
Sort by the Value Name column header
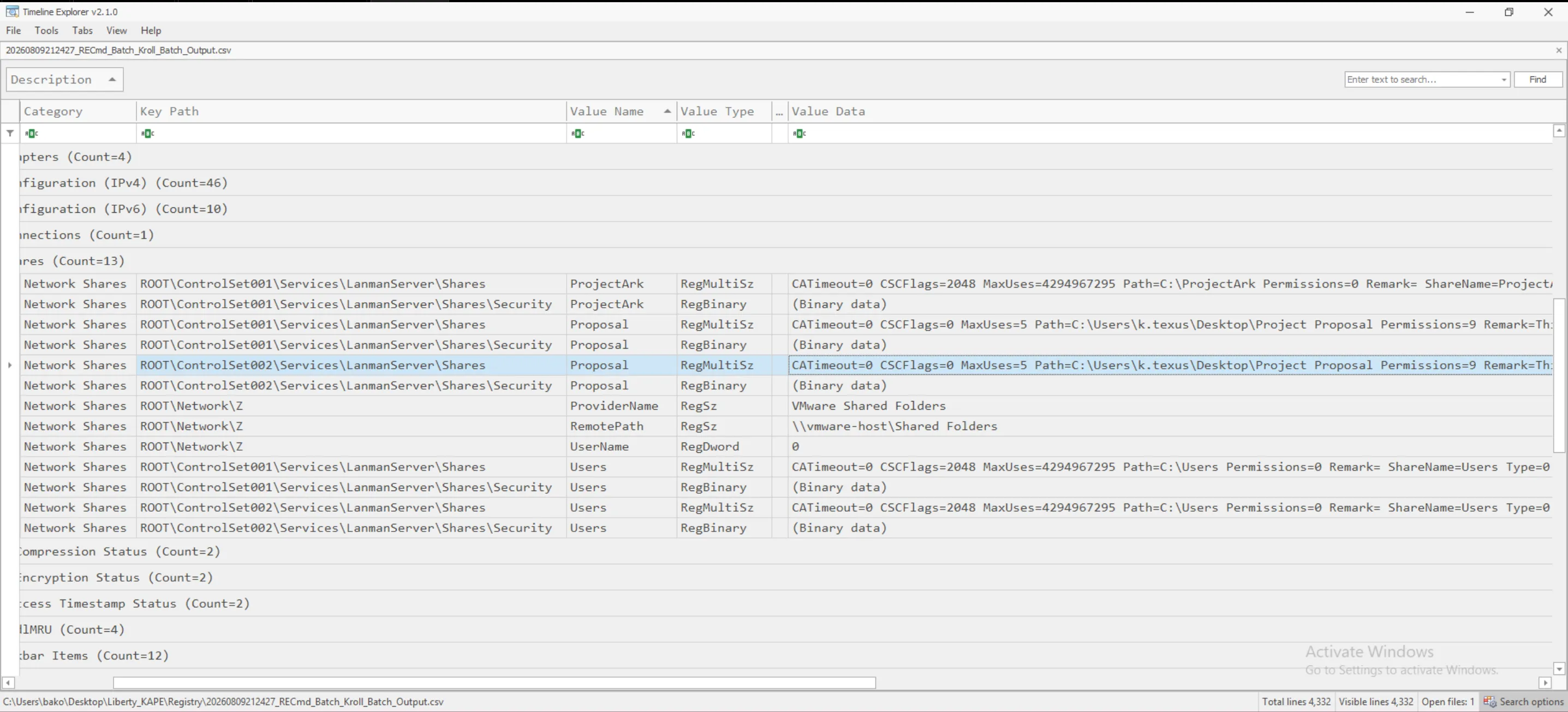click(x=622, y=111)
